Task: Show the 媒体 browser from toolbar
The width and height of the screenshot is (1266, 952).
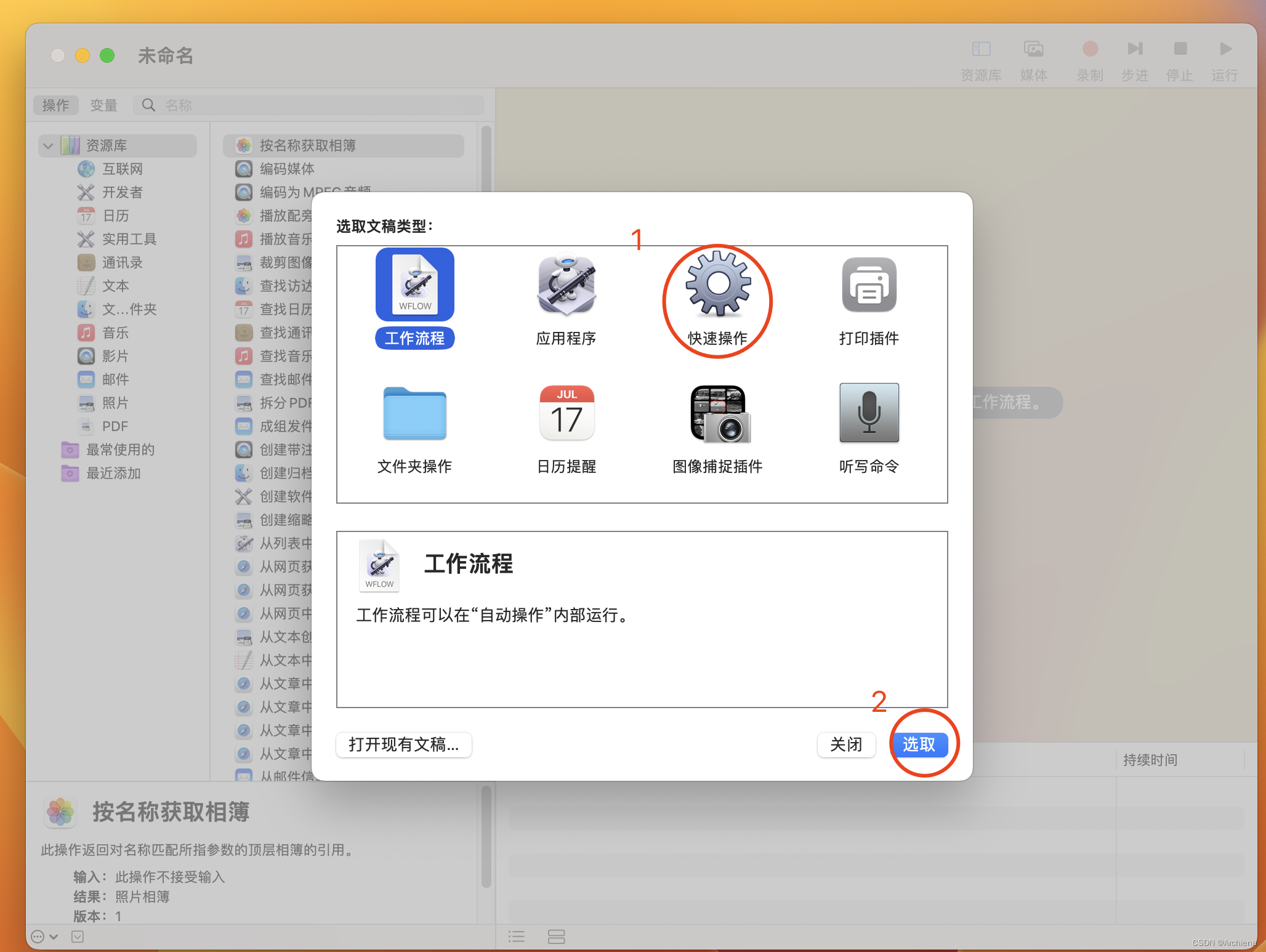Action: click(1033, 49)
